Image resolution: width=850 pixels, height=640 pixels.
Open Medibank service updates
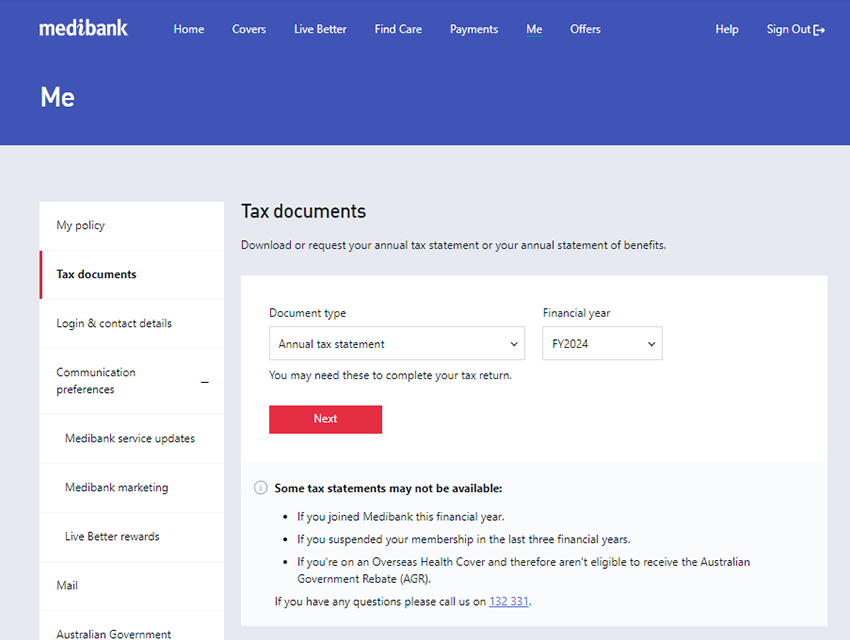[x=132, y=438]
